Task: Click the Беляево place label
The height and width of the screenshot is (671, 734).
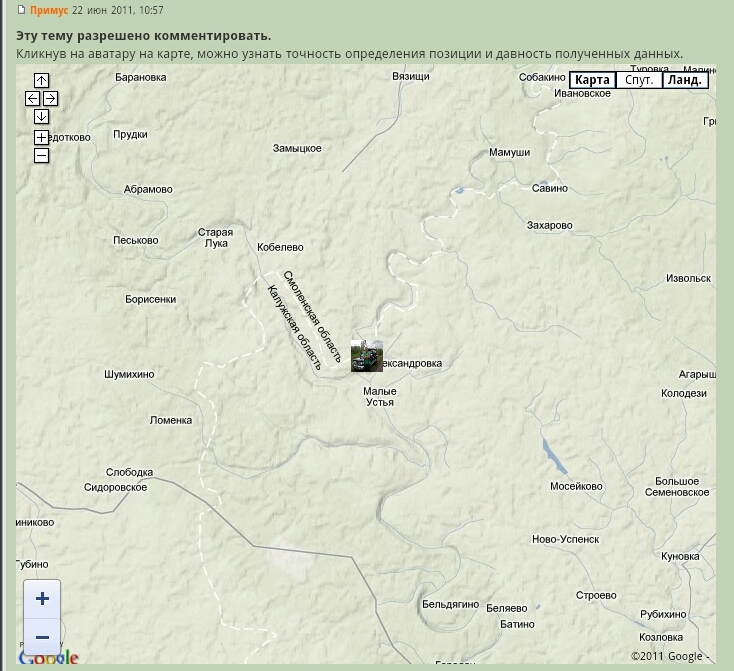Action: click(506, 608)
